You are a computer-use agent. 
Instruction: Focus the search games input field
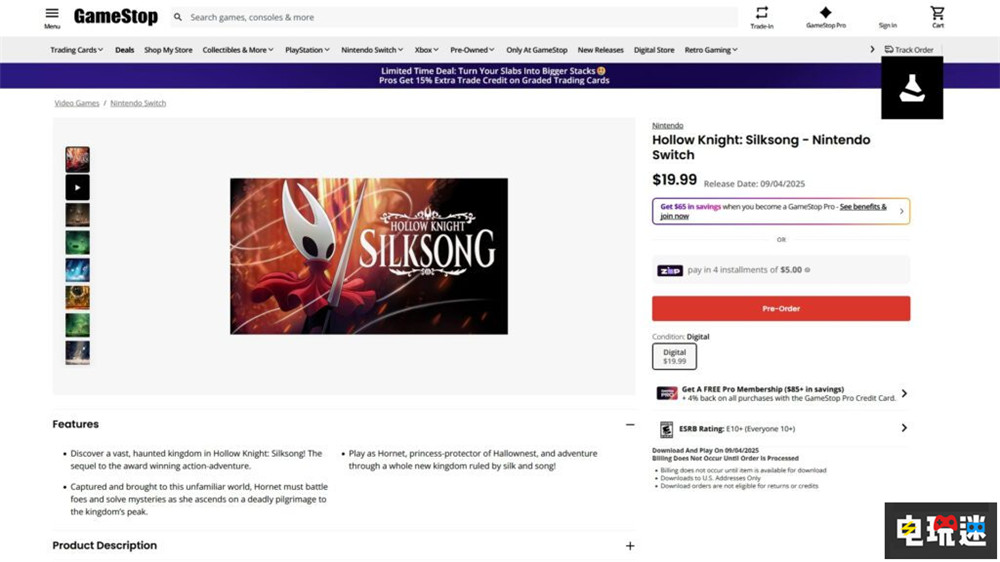coord(460,17)
